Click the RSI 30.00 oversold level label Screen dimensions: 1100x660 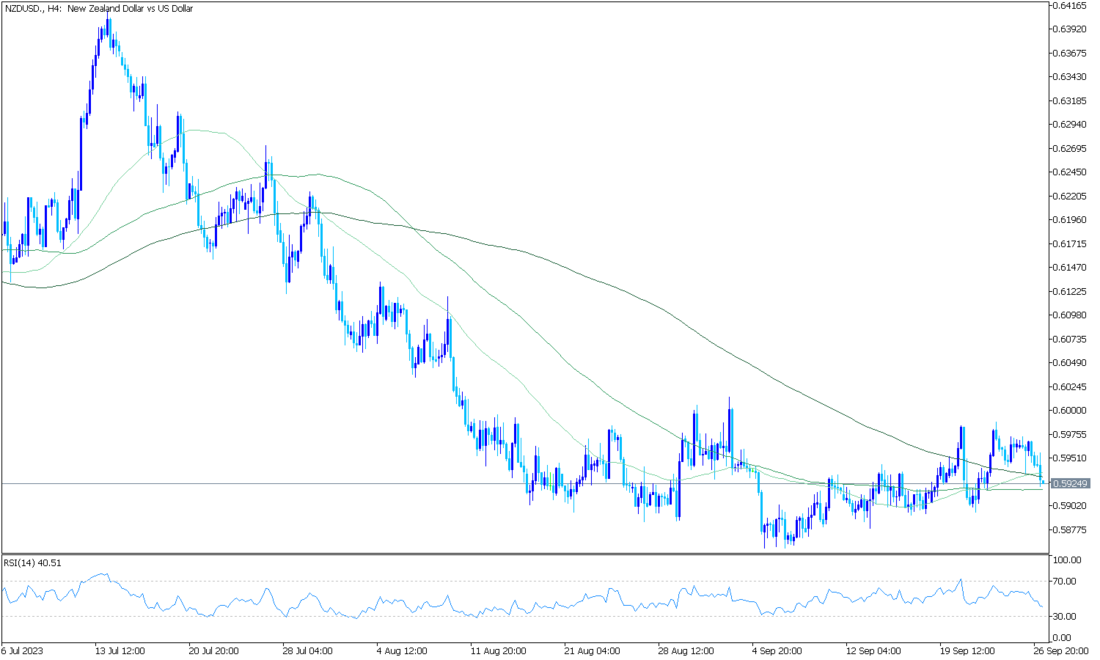pyautogui.click(x=1065, y=617)
